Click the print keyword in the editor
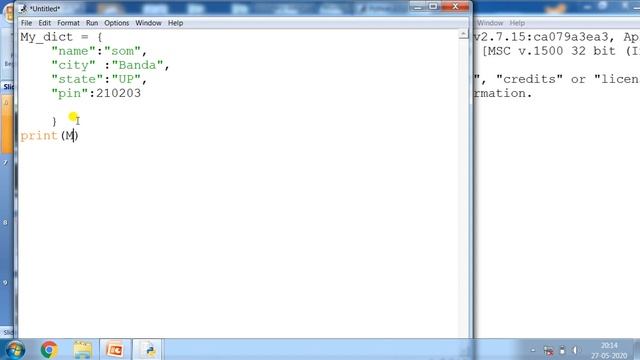This screenshot has width=640, height=360. (39, 136)
